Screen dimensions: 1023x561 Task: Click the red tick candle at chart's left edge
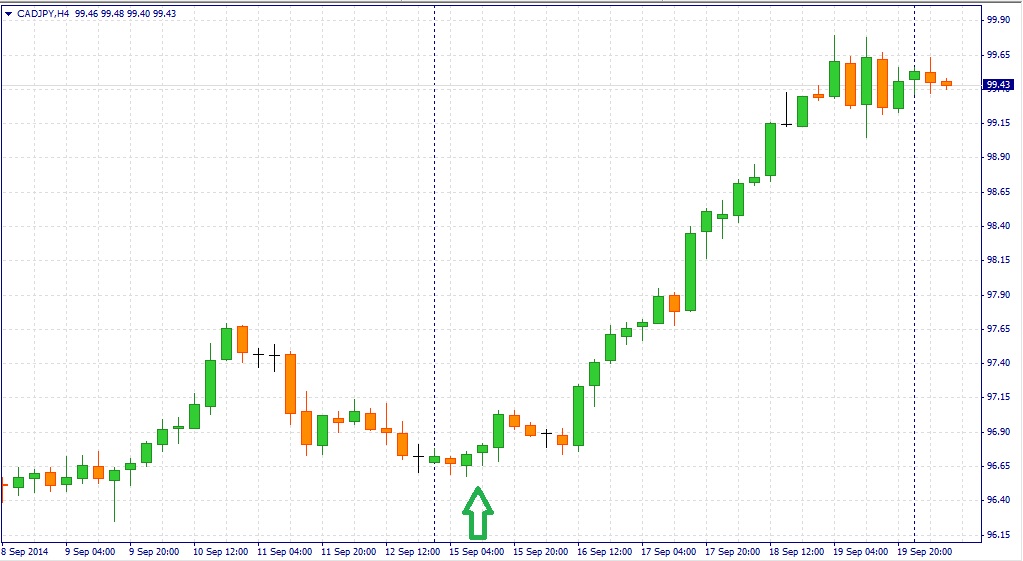tap(3, 485)
